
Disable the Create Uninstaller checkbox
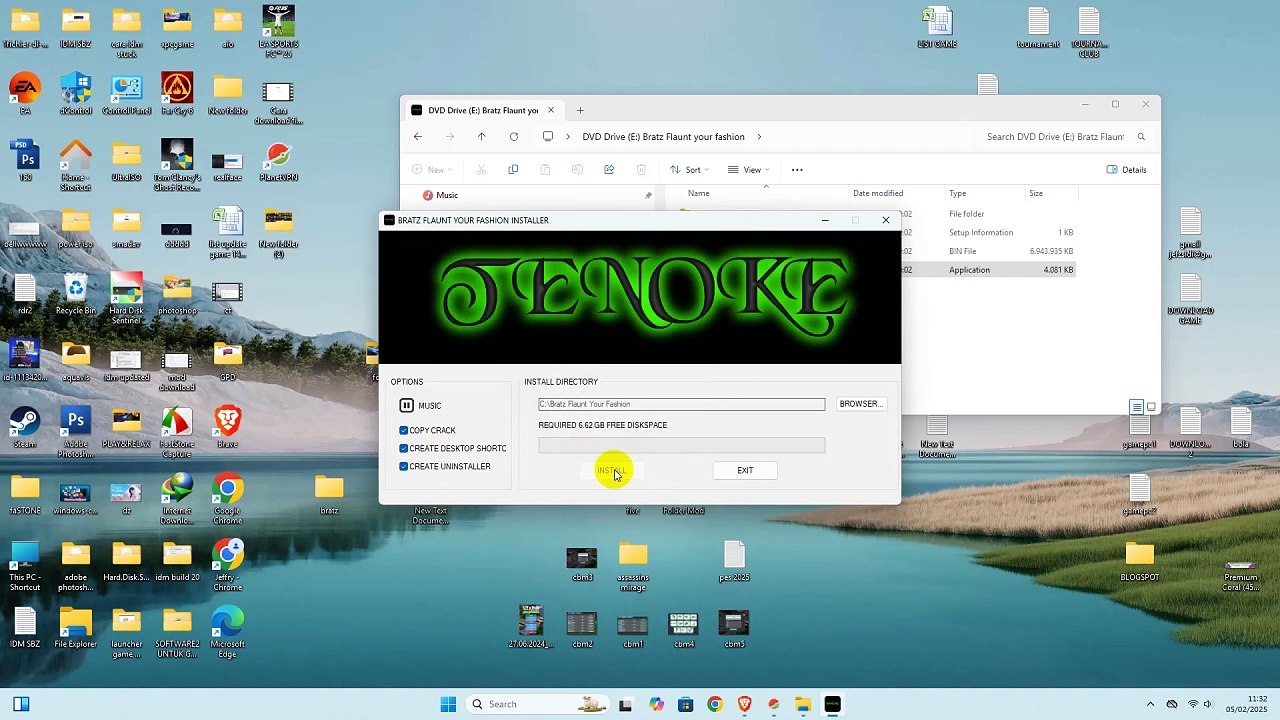pos(403,466)
